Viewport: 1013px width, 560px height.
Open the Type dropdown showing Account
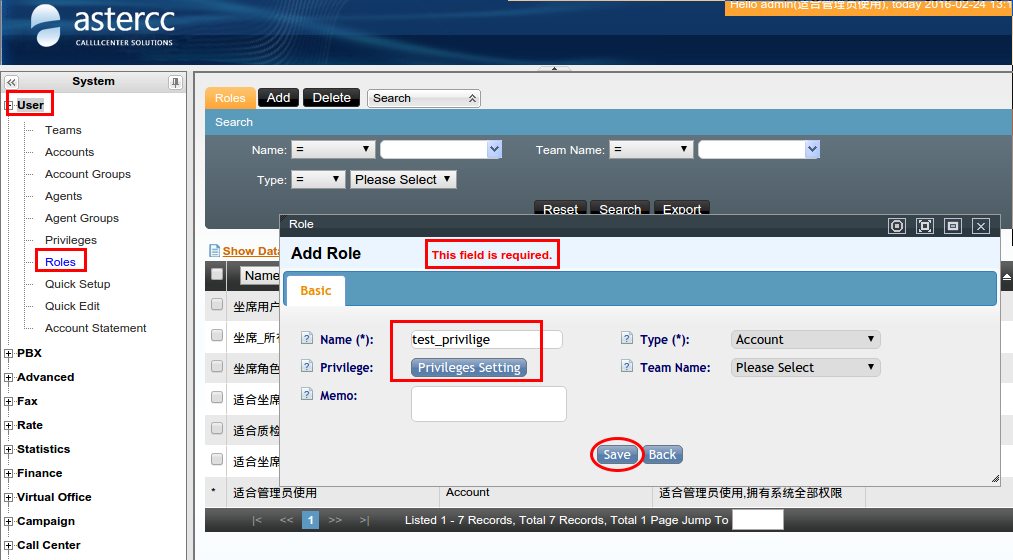click(805, 339)
